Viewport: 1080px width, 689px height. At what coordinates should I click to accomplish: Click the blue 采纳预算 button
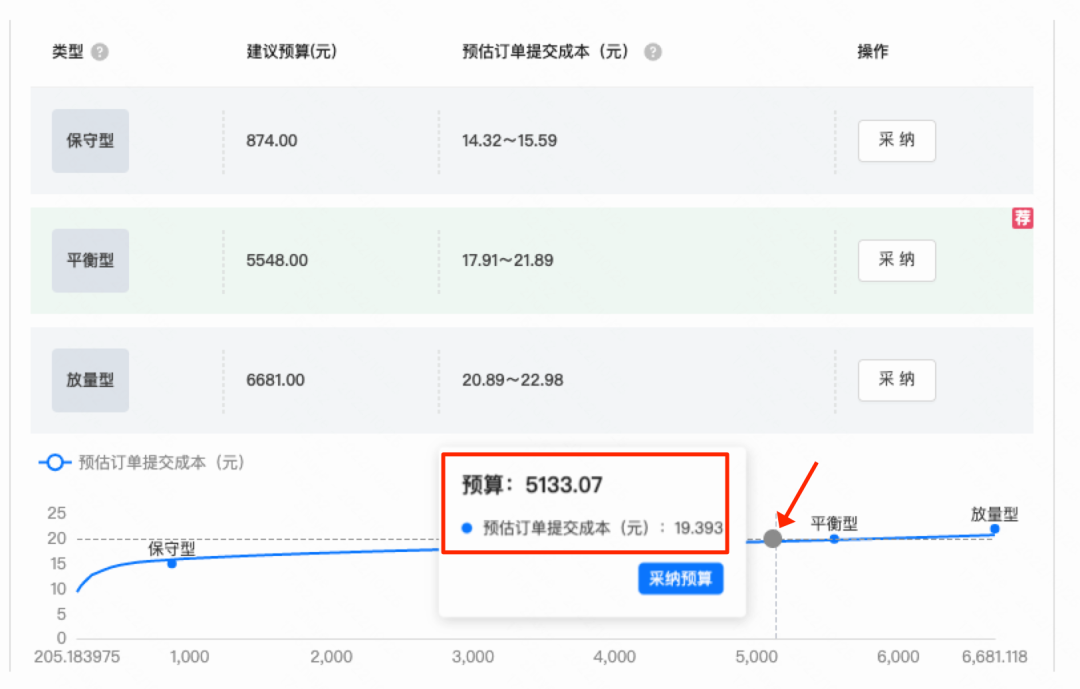[x=681, y=578]
